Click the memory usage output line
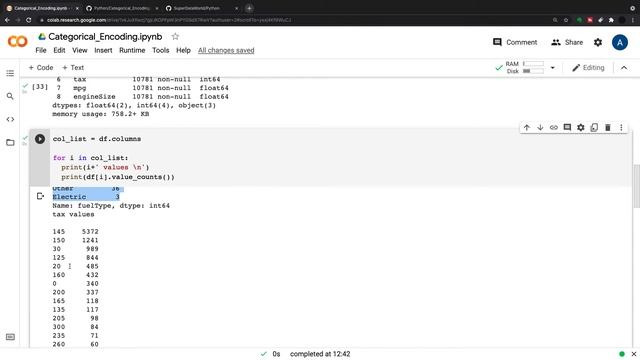This screenshot has height=360, width=640. pos(100,114)
